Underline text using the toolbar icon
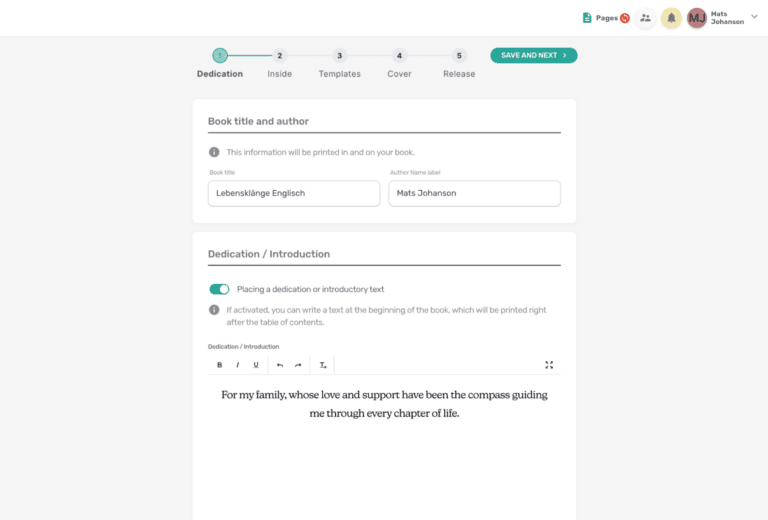Viewport: 768px width, 520px height. (256, 365)
